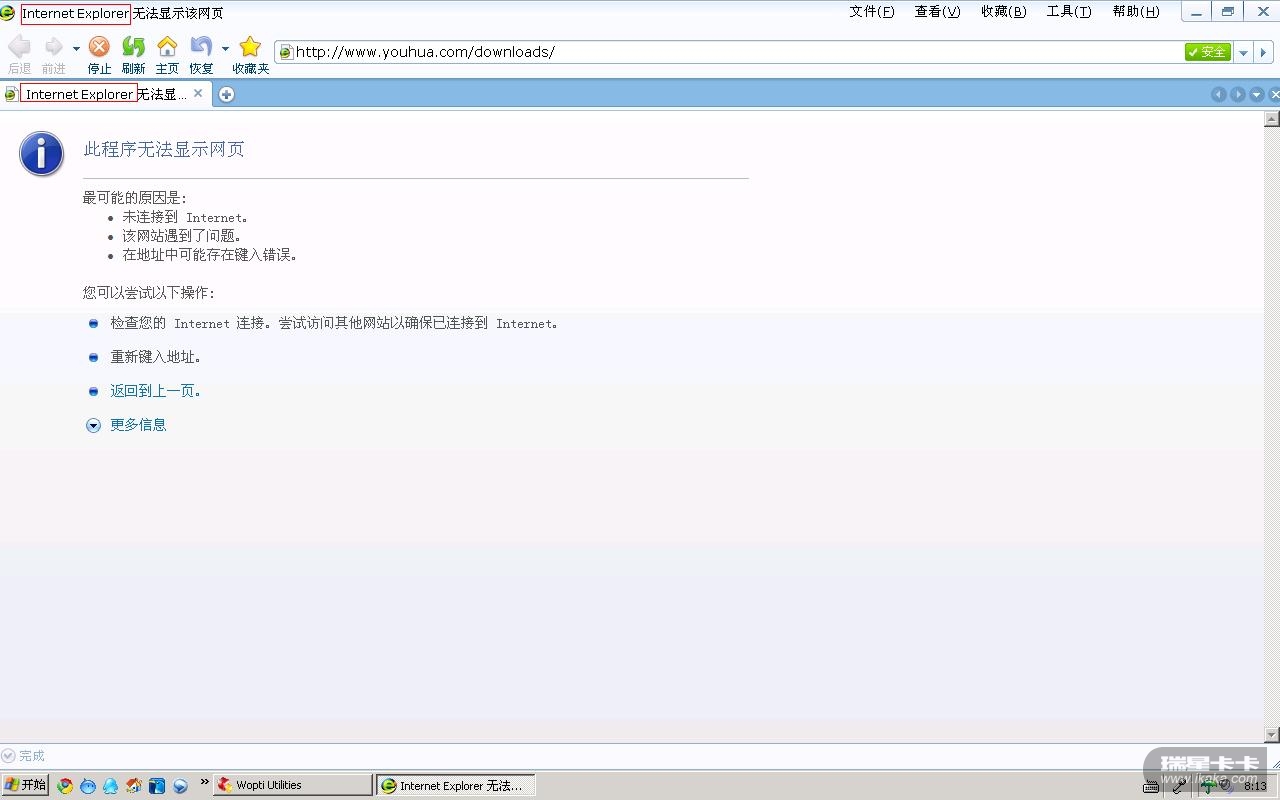Click the blue book quick launch icon
The width and height of the screenshot is (1280, 800).
click(157, 786)
